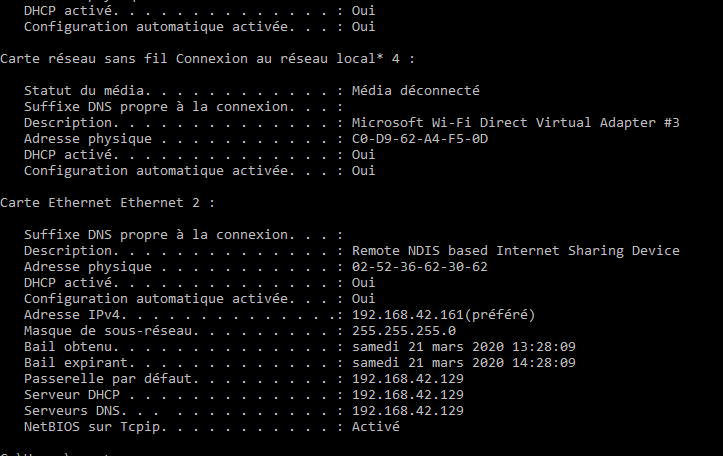Click the 'Passerelle par défaut' IP value

408,379
